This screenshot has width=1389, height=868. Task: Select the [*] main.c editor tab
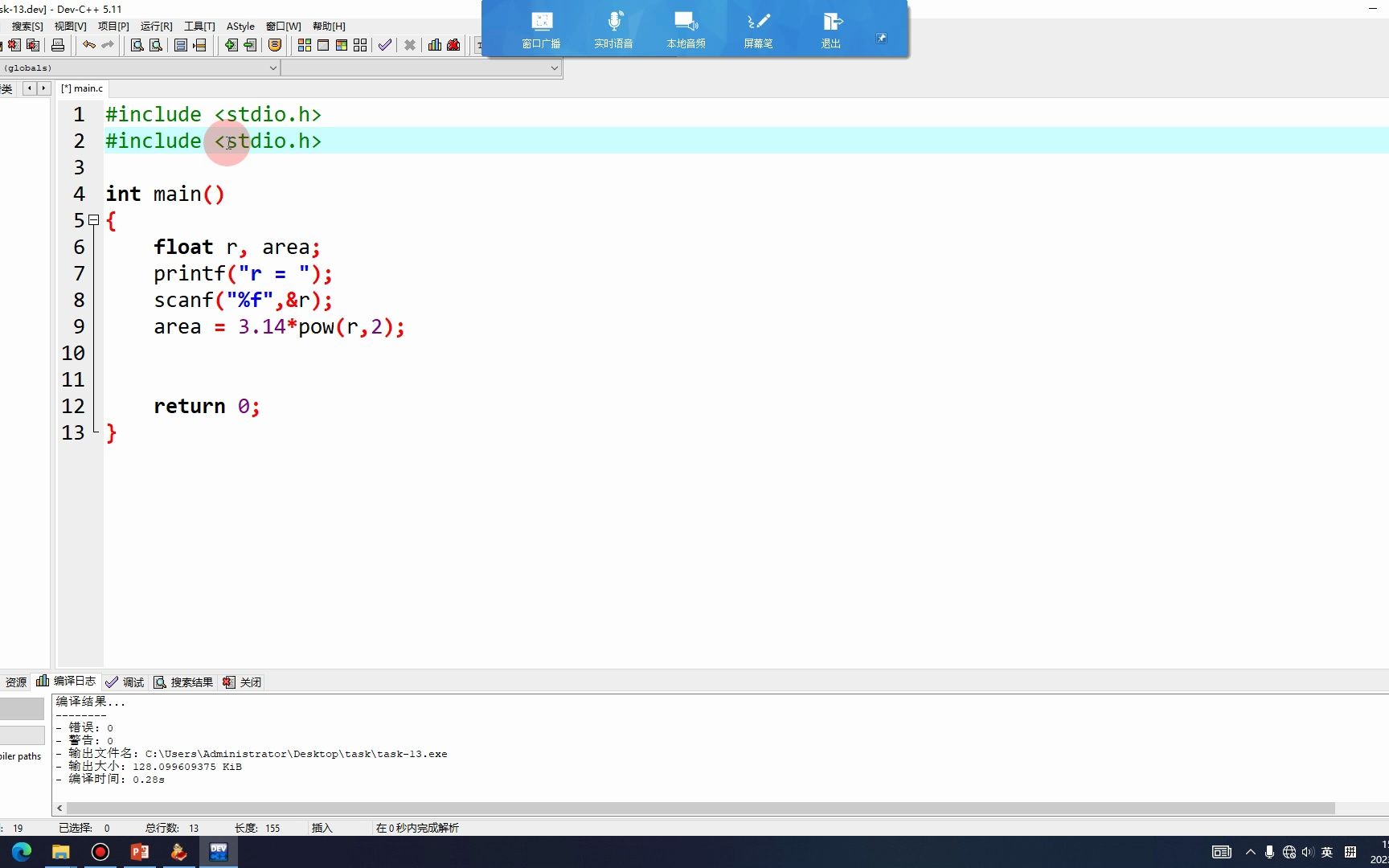point(82,88)
